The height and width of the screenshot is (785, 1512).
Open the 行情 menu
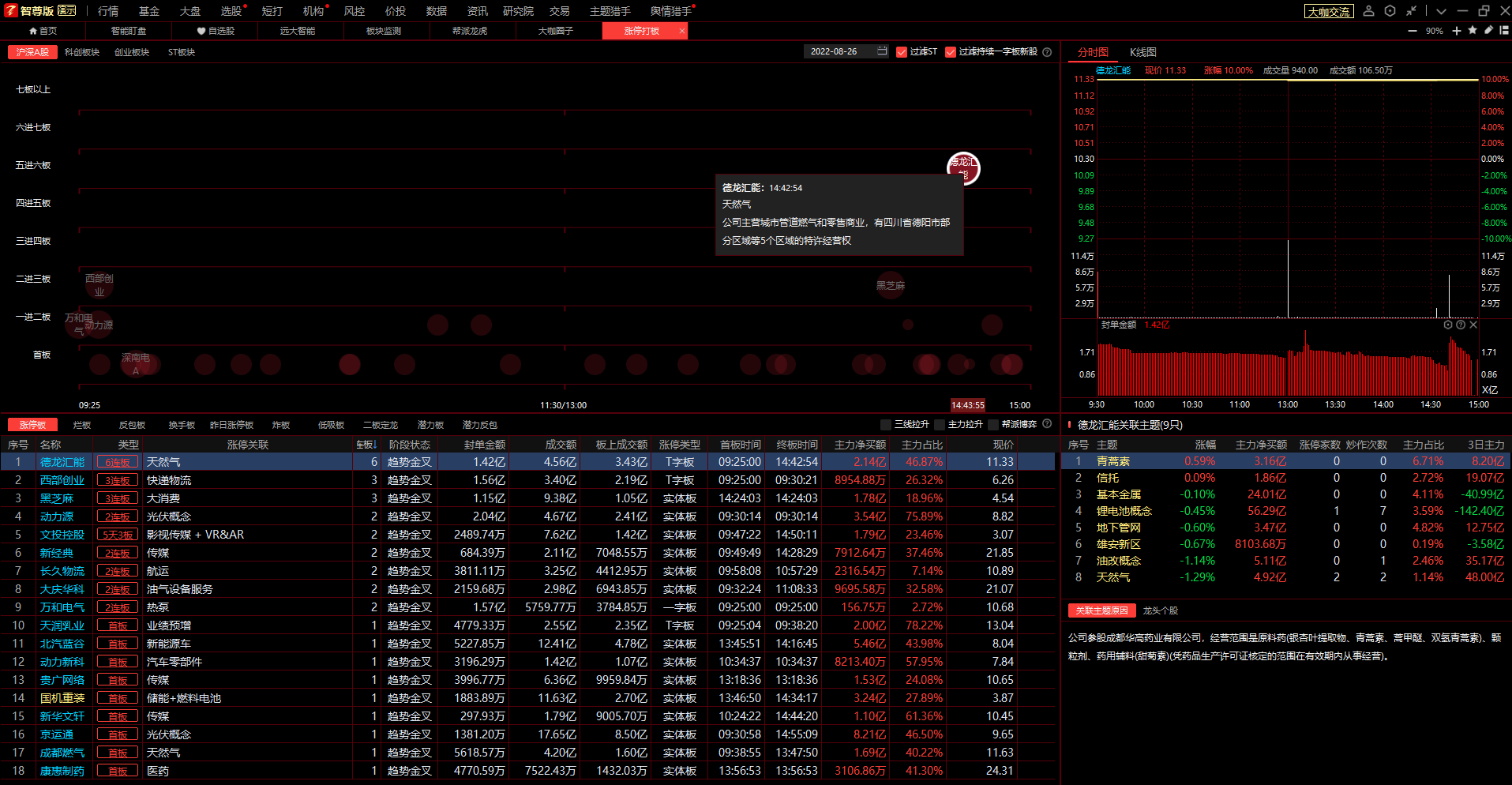tap(108, 11)
